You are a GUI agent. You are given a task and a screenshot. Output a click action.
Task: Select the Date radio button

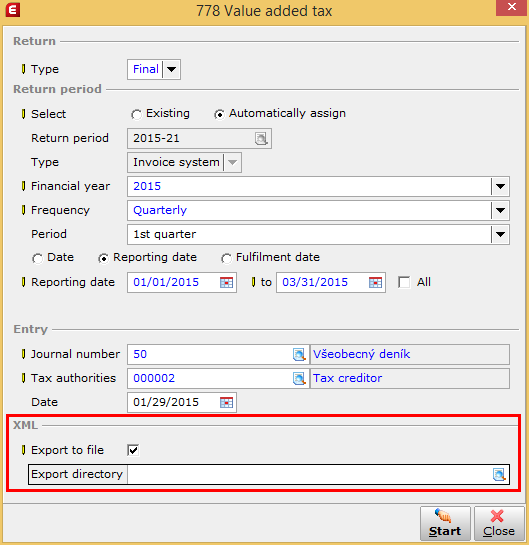tap(37, 258)
